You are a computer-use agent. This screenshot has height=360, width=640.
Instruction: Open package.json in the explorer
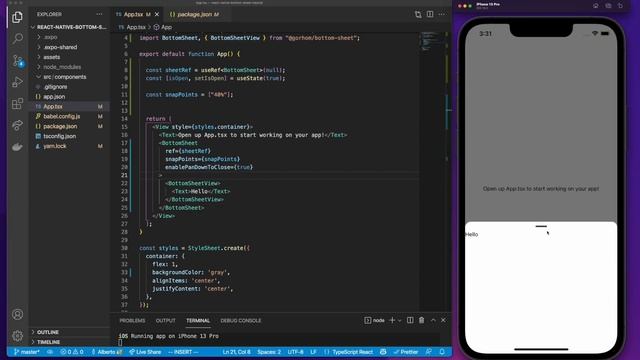point(60,127)
